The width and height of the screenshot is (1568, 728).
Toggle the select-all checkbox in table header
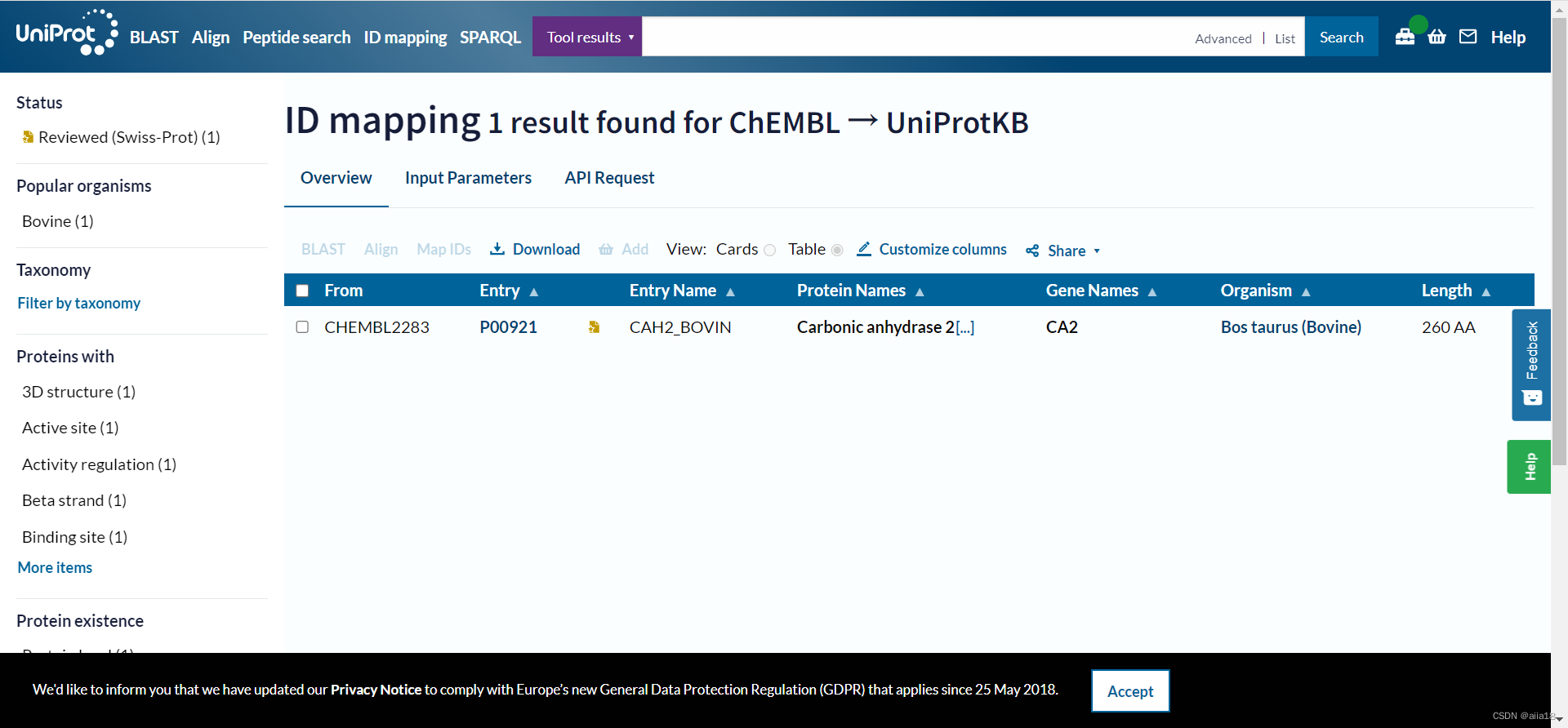302,291
